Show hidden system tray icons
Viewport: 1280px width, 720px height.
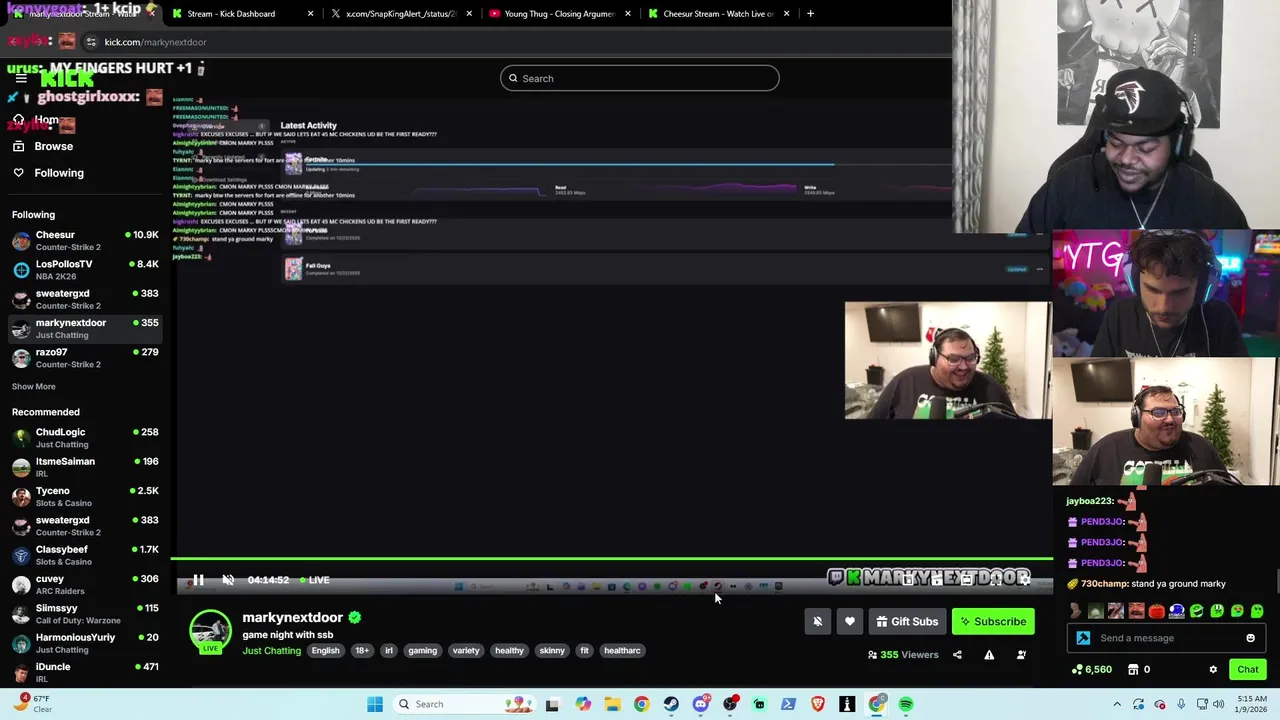point(1117,704)
